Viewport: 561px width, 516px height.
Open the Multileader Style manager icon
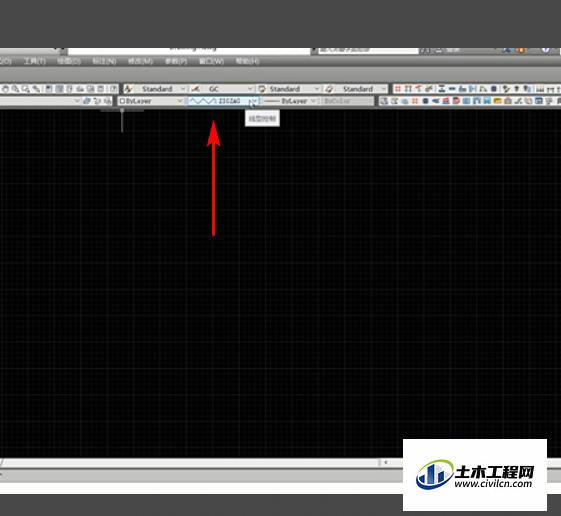tap(329, 89)
